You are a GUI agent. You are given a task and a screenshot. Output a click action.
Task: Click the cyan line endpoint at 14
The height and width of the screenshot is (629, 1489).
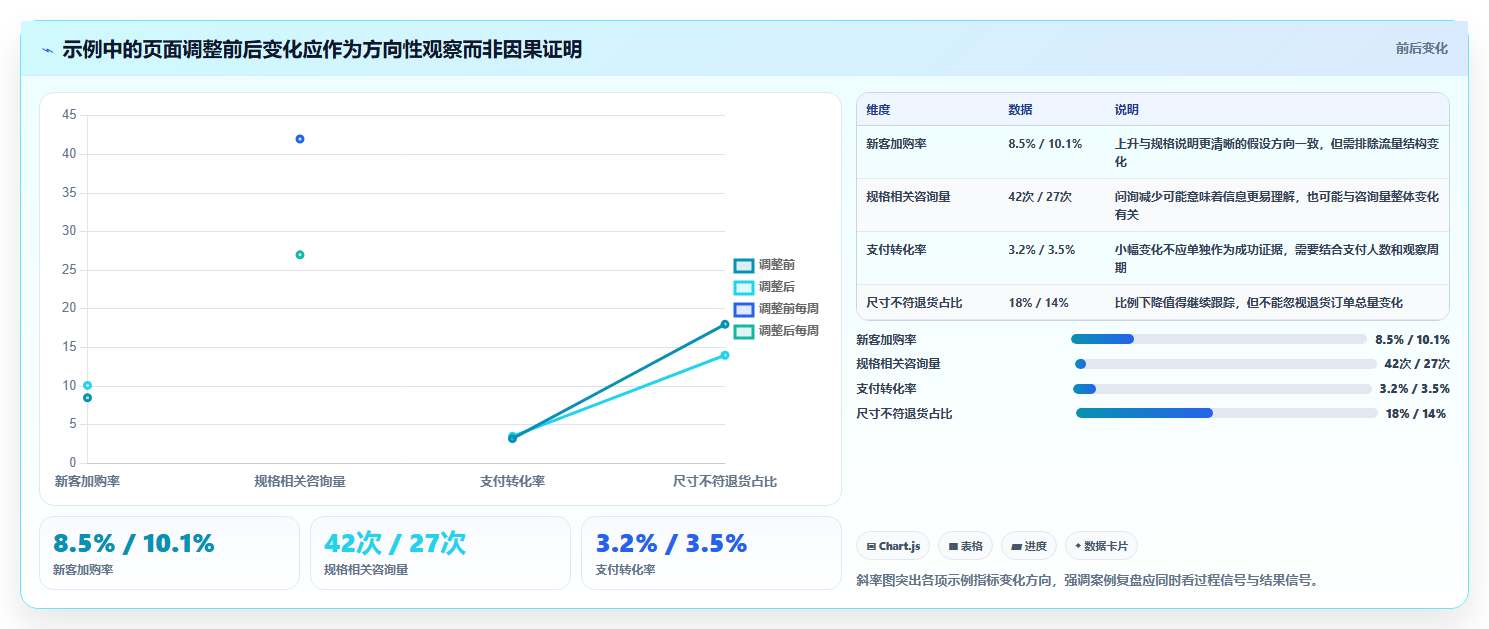pos(725,355)
